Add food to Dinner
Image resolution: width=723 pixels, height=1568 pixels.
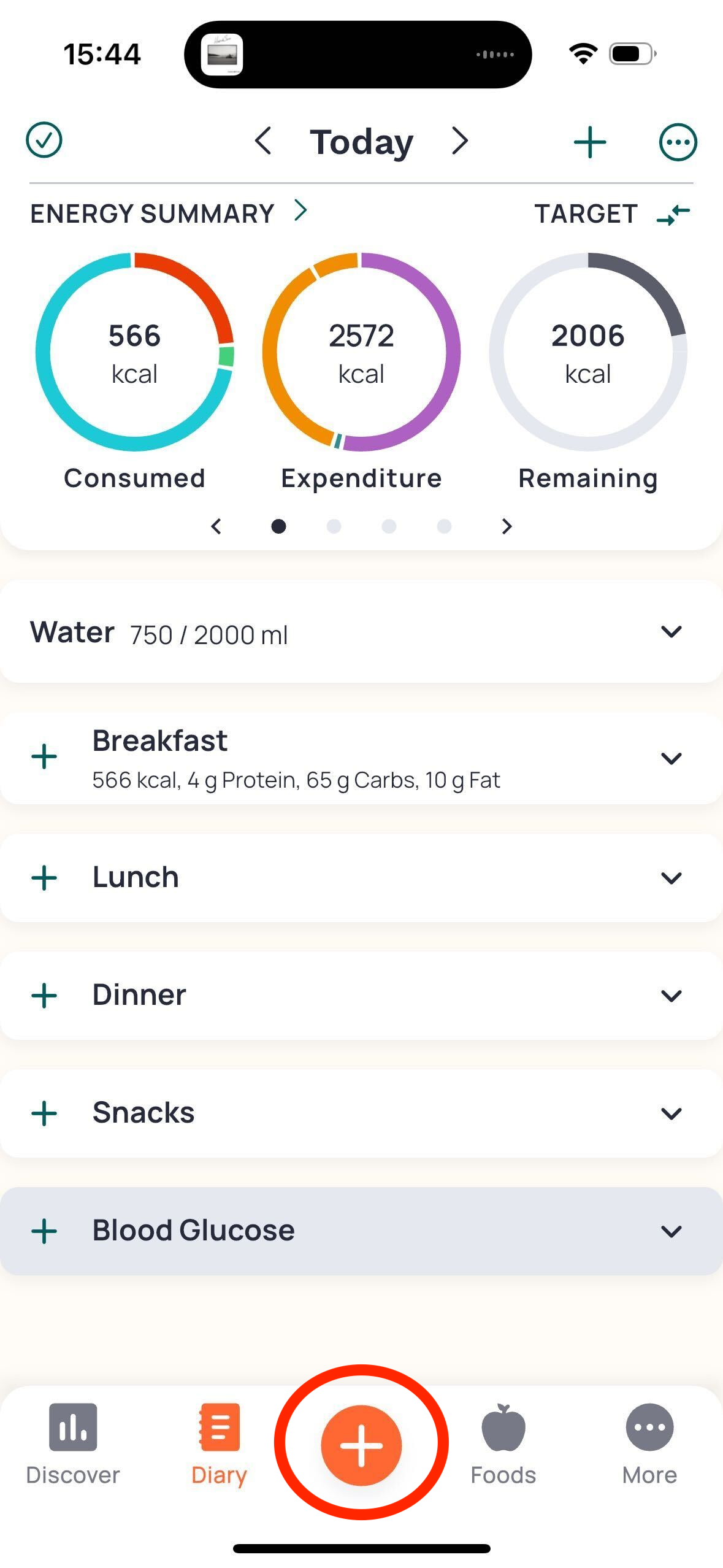tap(44, 996)
